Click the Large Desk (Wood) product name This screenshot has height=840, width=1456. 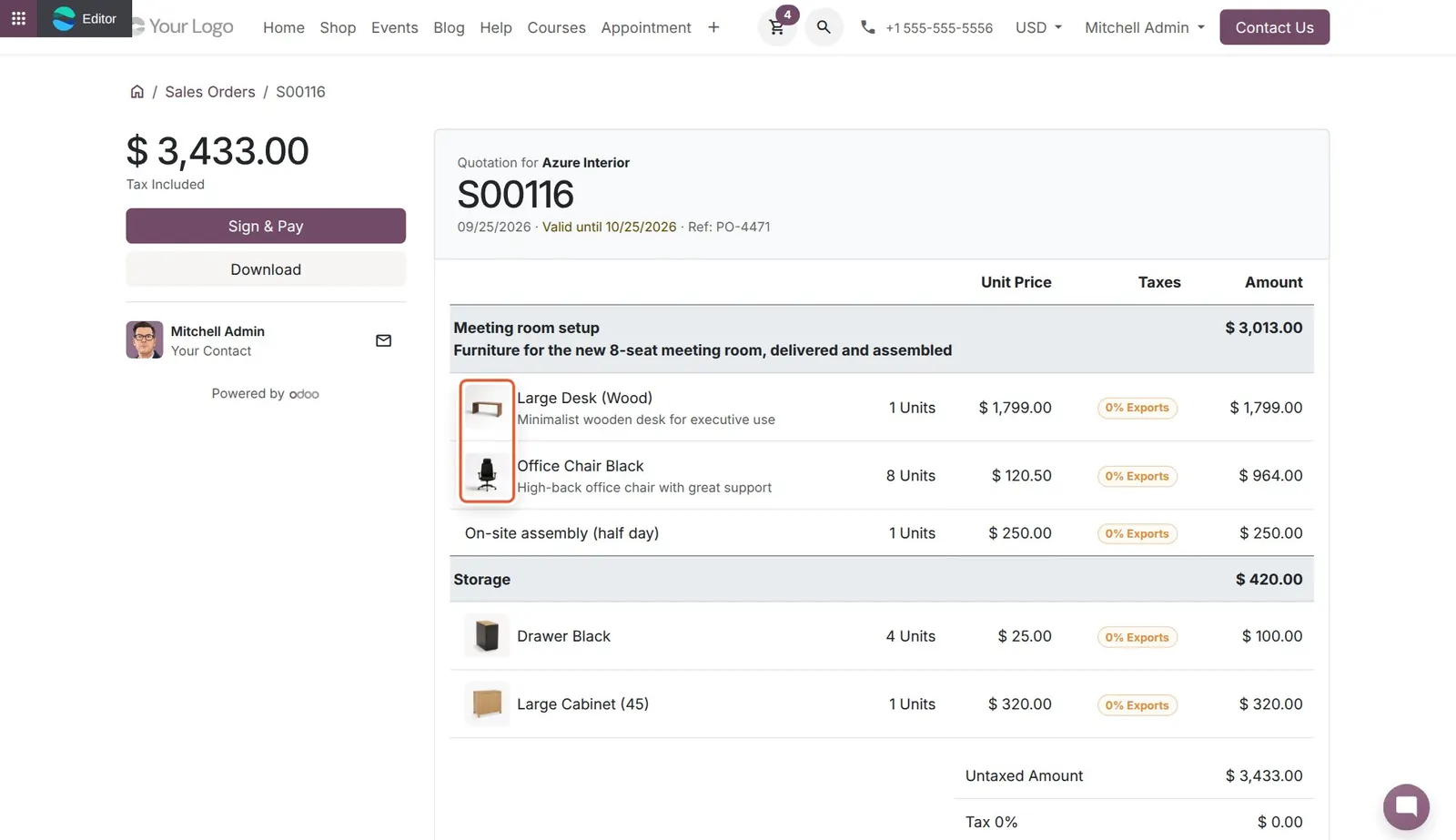[584, 398]
